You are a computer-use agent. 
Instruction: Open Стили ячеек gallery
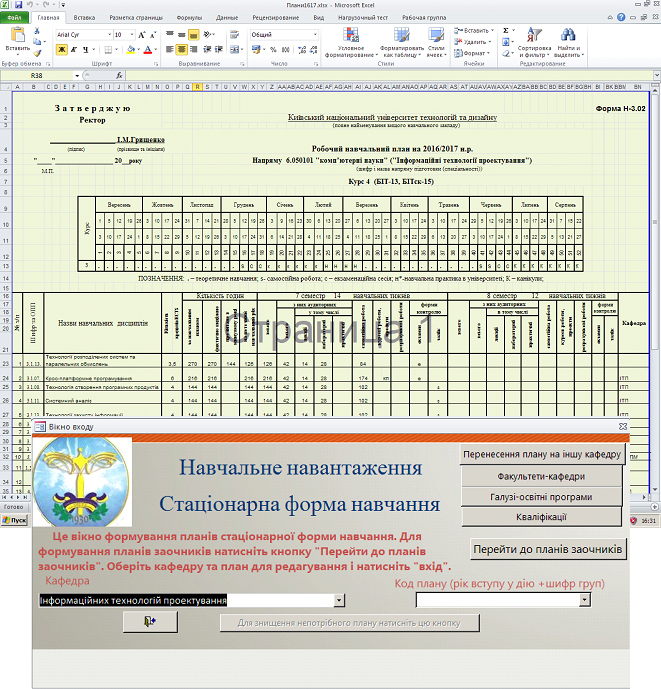coord(436,43)
